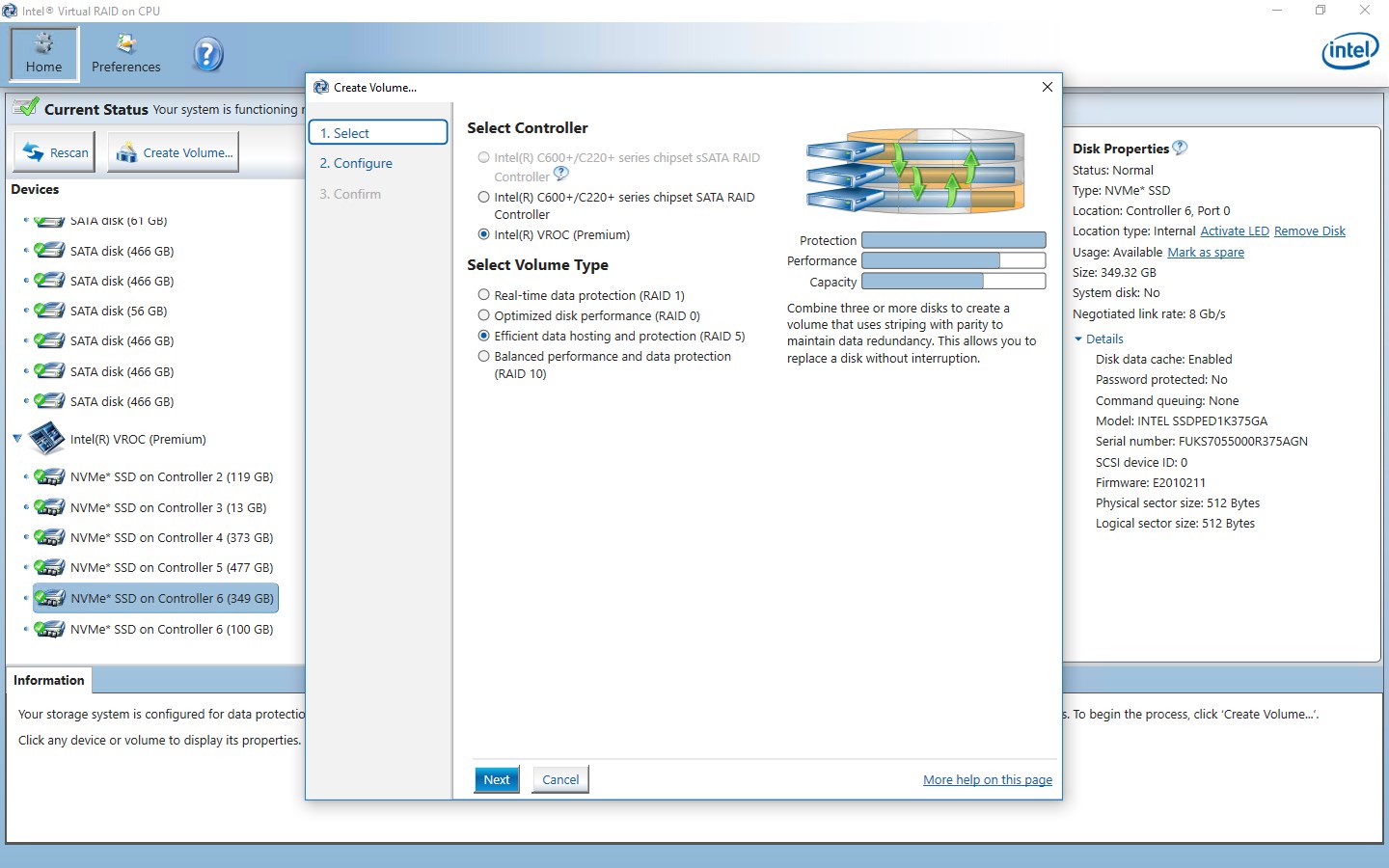Click the Intel(R) VROC (Premium) controller icon
The height and width of the screenshot is (868, 1389).
point(46,439)
